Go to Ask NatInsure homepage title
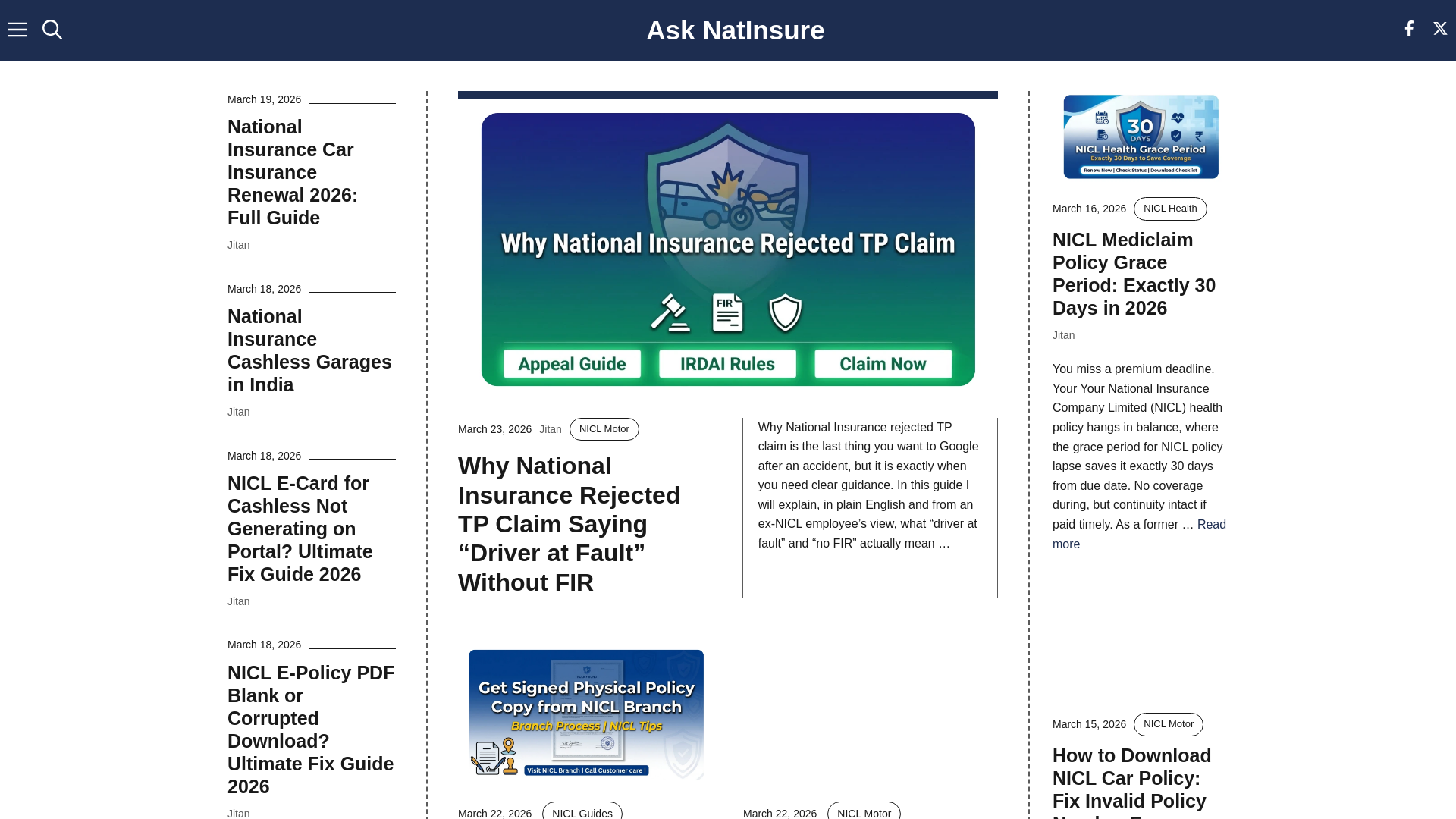Viewport: 1456px width, 819px height. (735, 30)
